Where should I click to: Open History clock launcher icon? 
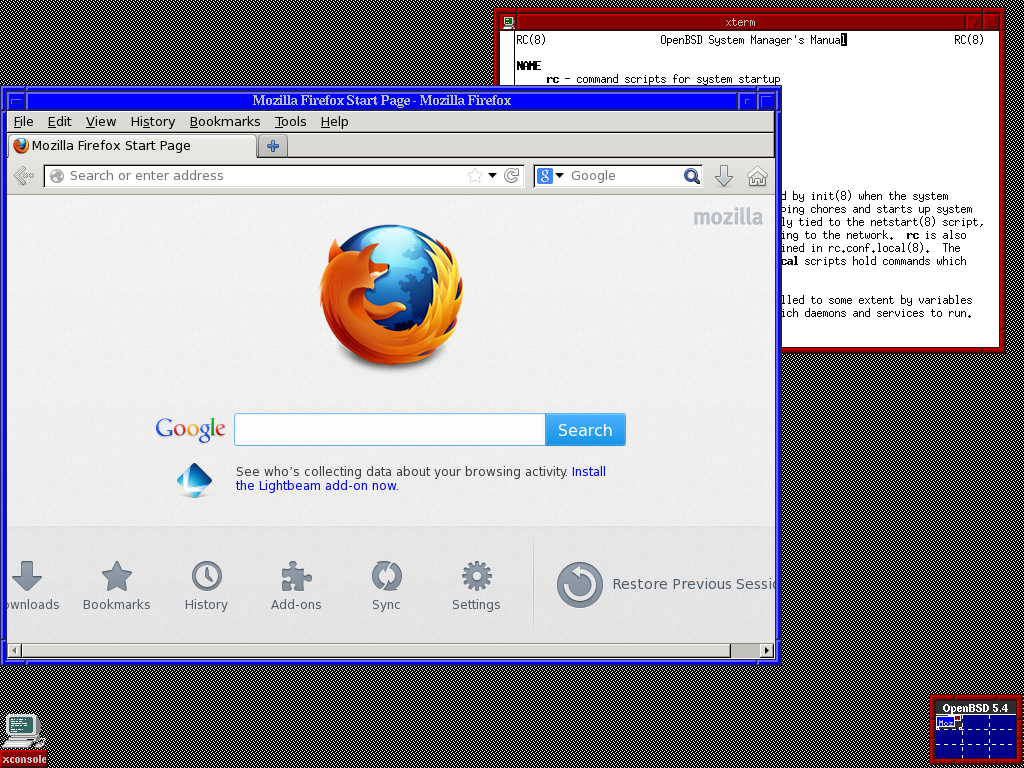tap(206, 586)
